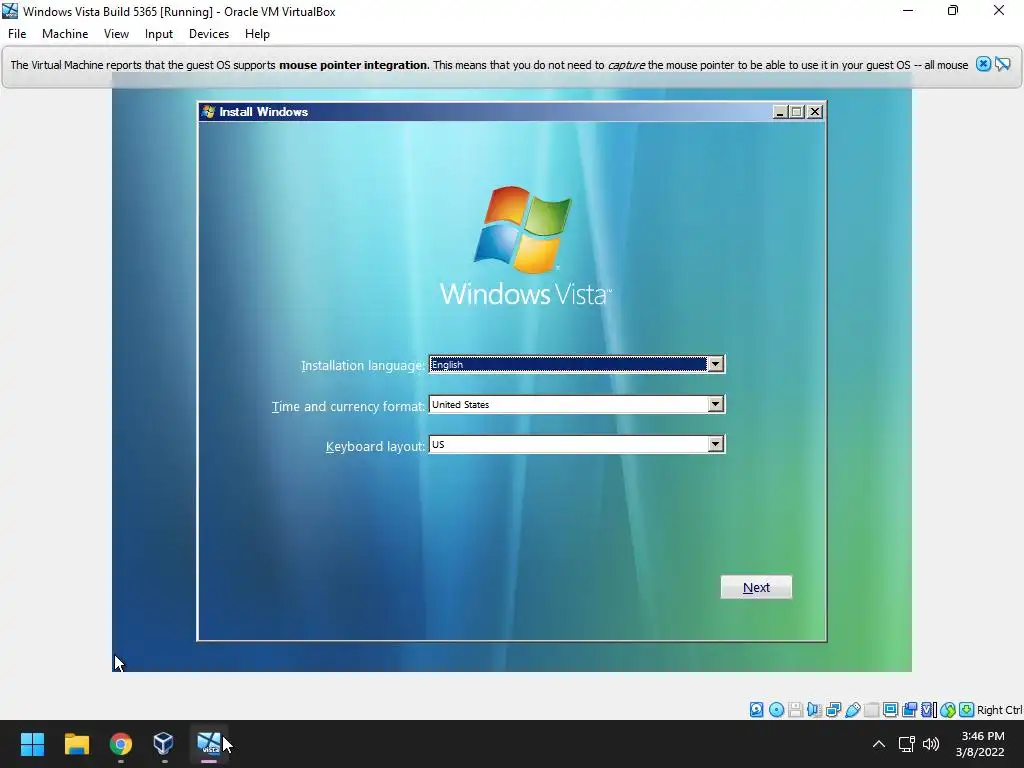
Task: Click the VirtualBox Vista icon in title bar
Action: [10, 11]
